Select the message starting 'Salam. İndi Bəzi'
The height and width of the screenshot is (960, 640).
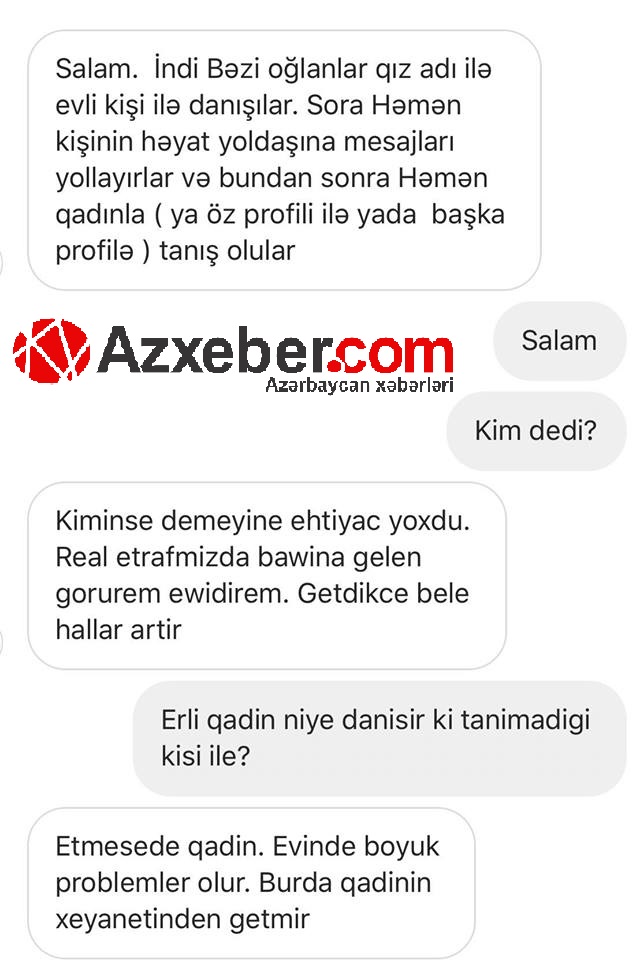284,160
